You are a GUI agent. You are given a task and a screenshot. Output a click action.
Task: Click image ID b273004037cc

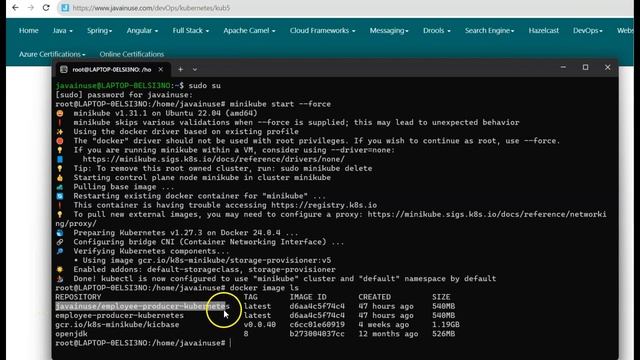click(317, 334)
